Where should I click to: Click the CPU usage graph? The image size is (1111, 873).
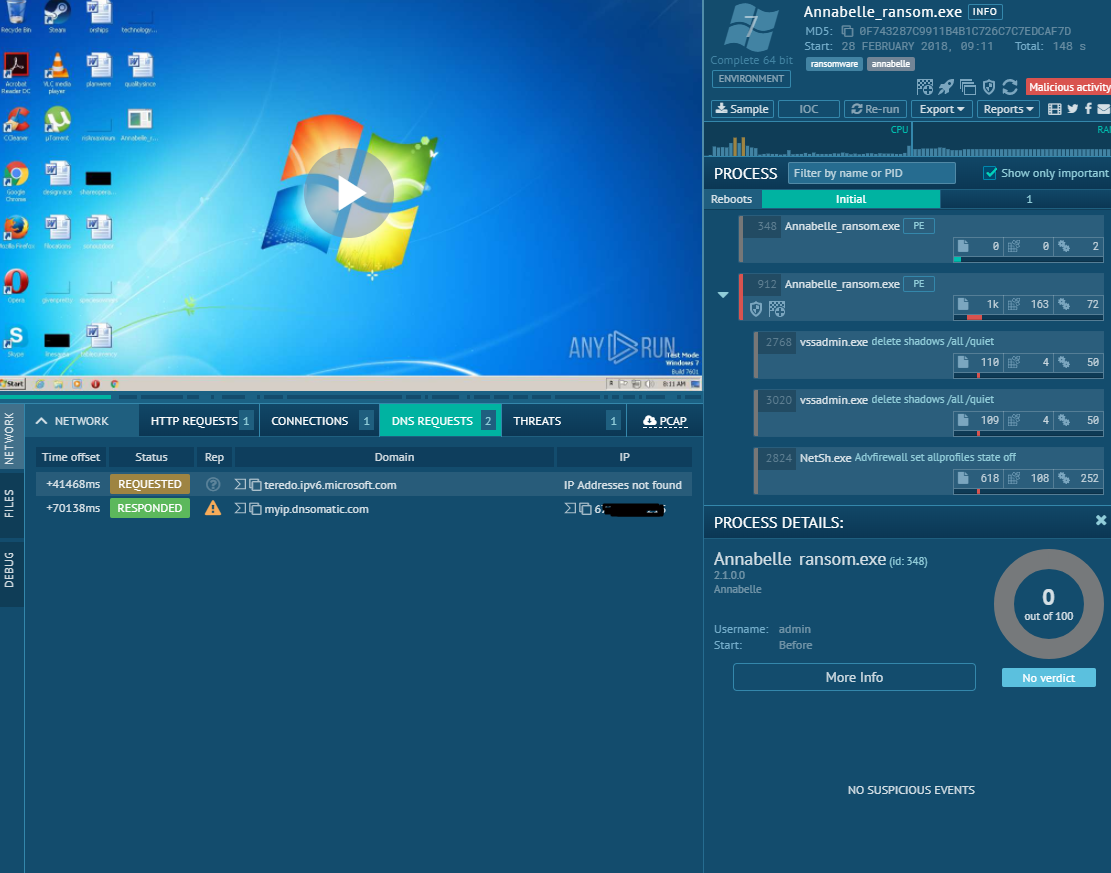point(808,140)
